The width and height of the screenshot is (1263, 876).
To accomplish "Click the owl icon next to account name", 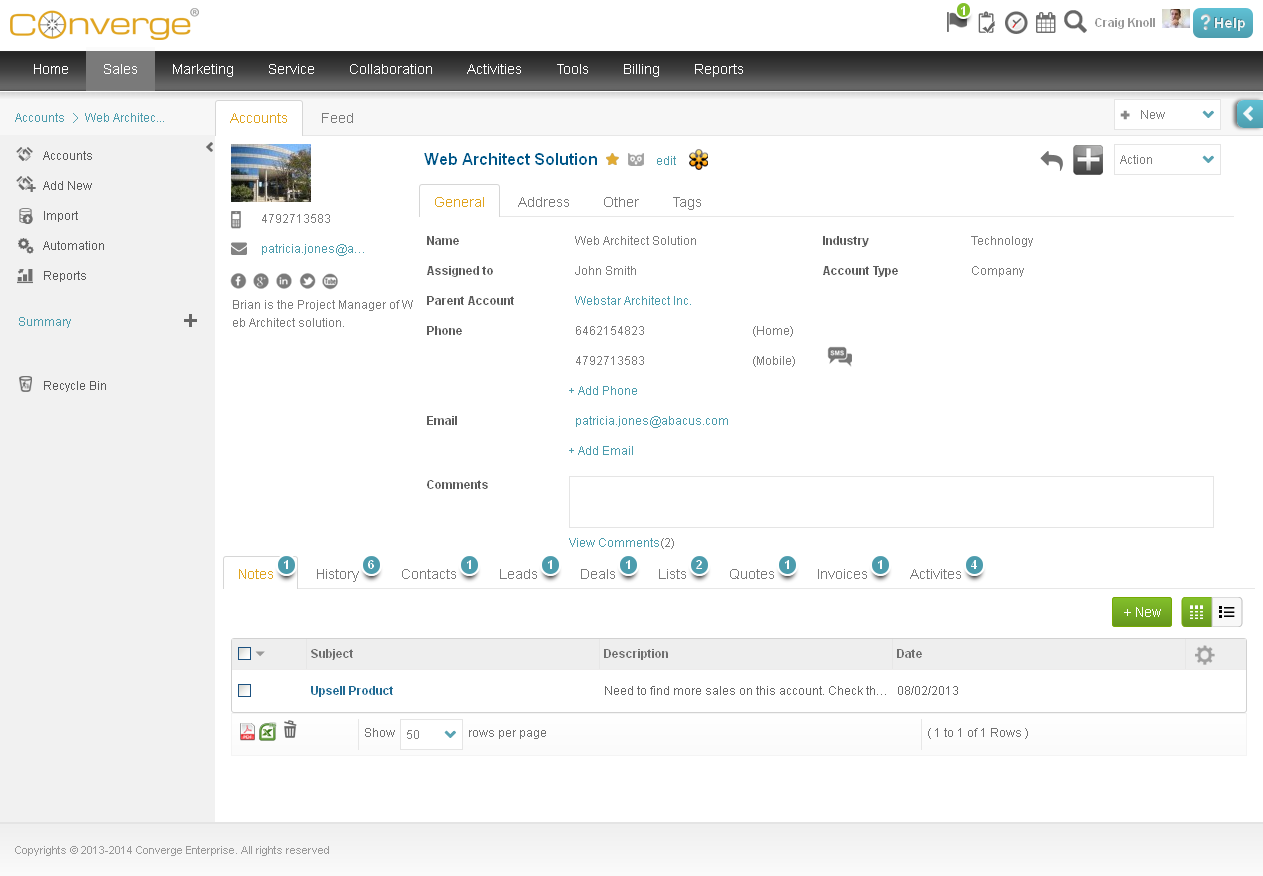I will (x=636, y=159).
